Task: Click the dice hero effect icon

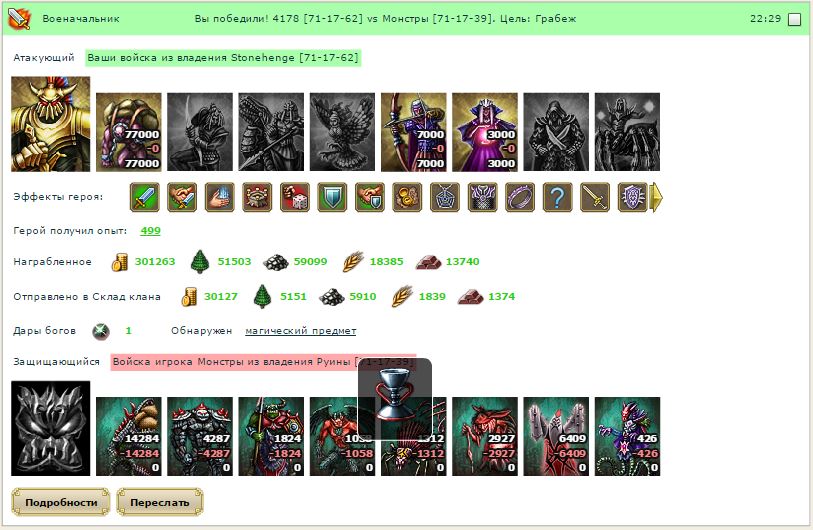Action: click(295, 198)
